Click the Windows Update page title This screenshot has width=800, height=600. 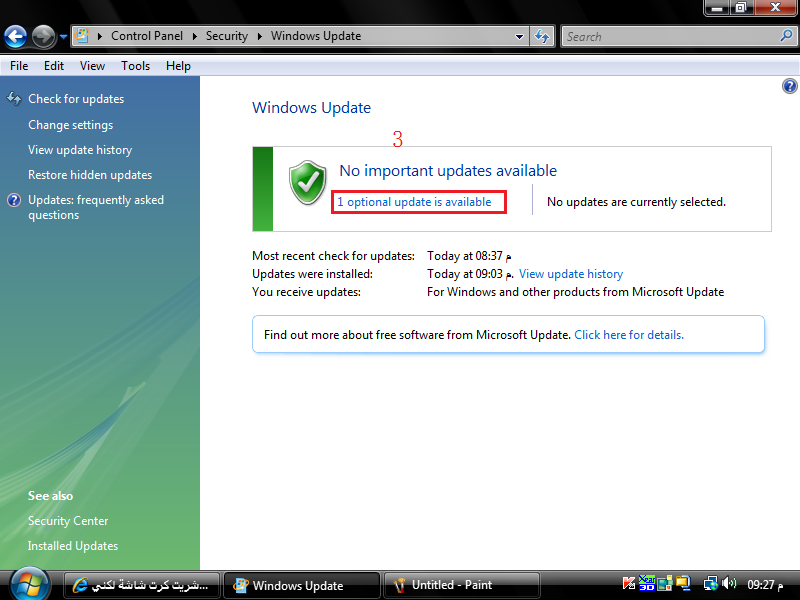coord(311,108)
